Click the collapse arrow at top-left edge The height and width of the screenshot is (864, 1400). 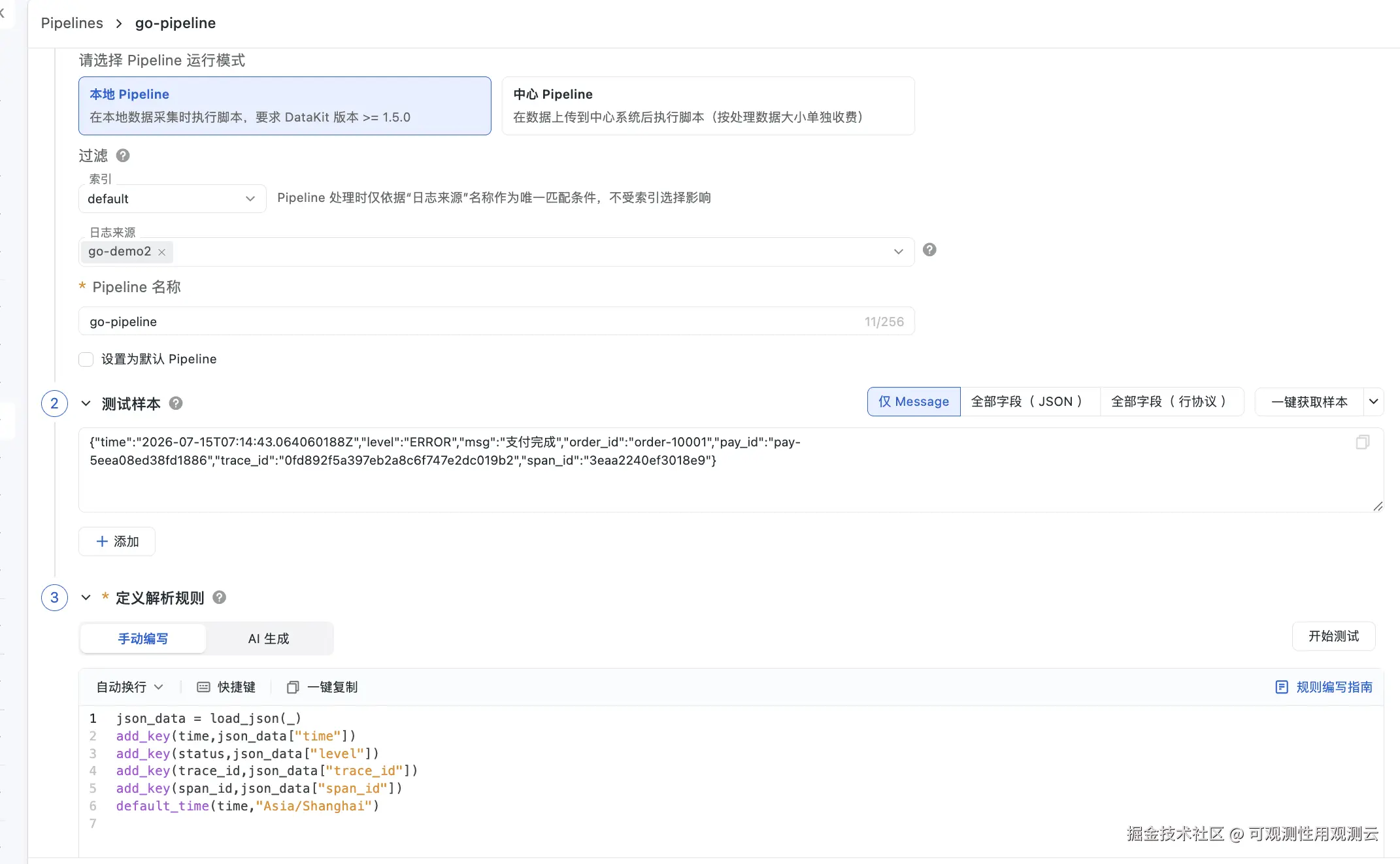click(2, 13)
